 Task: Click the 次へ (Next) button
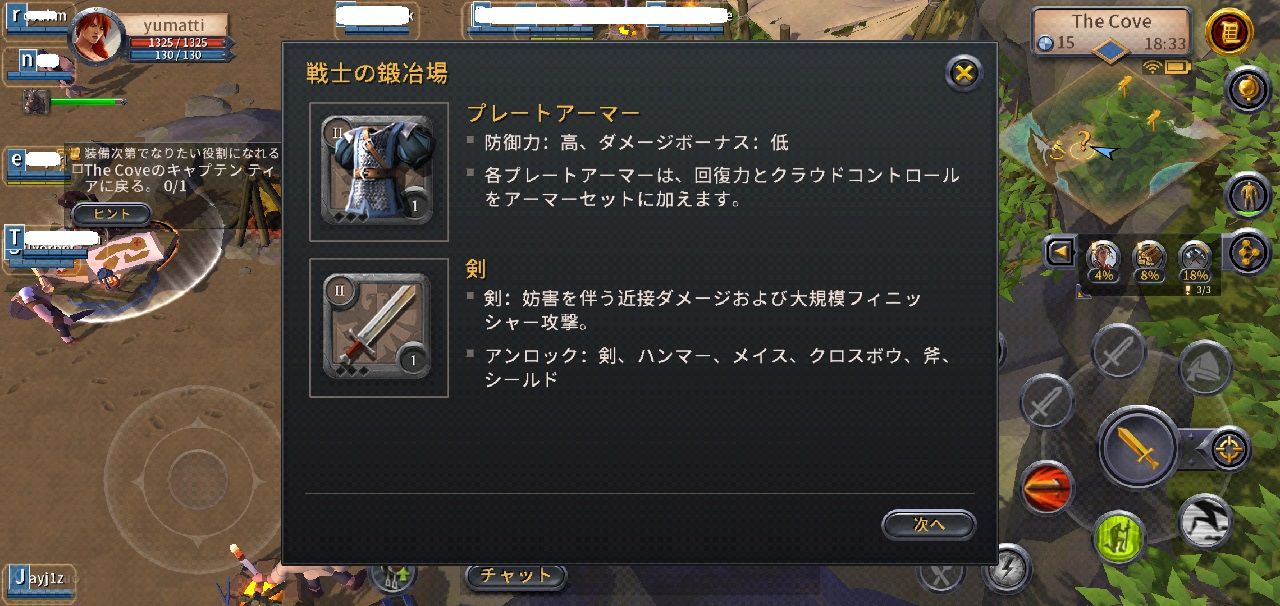[928, 525]
